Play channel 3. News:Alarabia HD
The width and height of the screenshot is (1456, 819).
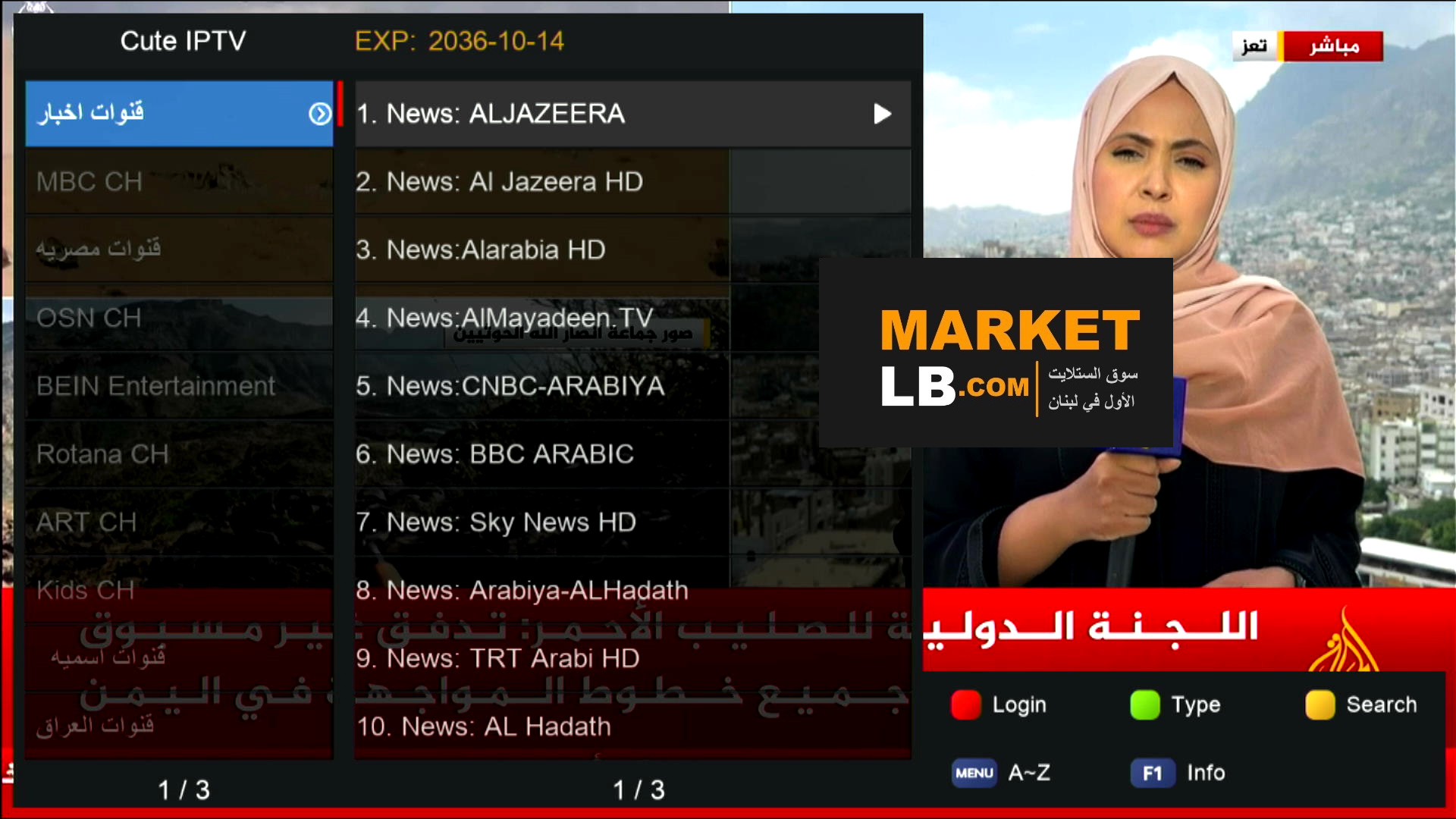[x=633, y=249]
